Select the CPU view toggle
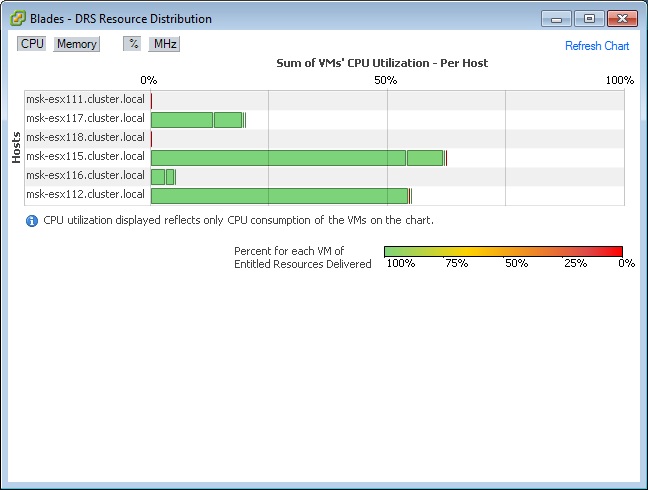The image size is (648, 490). coord(31,44)
